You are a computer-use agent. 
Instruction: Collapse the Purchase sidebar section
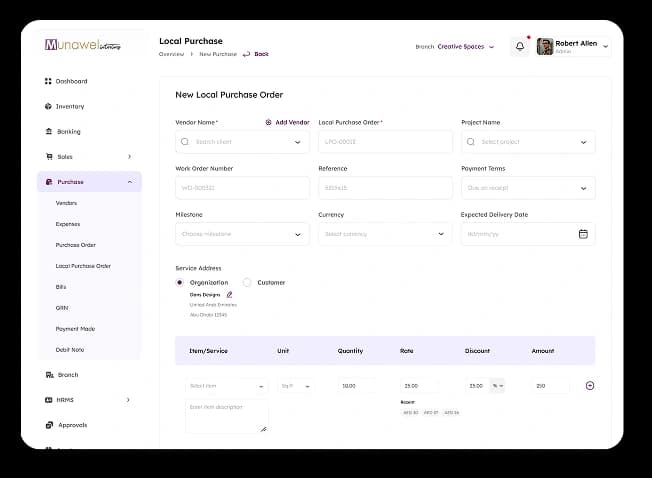(x=130, y=182)
